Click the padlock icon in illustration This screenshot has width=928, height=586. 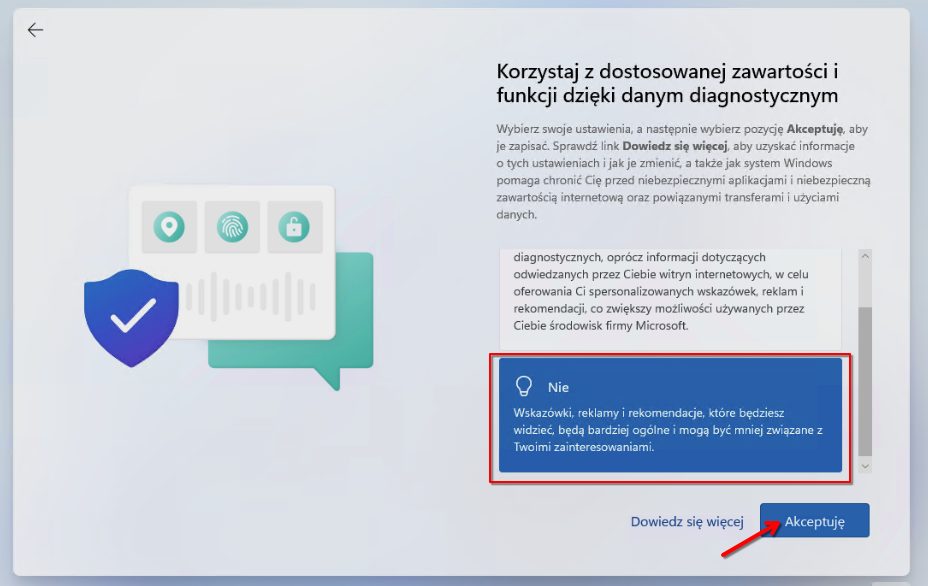click(294, 228)
